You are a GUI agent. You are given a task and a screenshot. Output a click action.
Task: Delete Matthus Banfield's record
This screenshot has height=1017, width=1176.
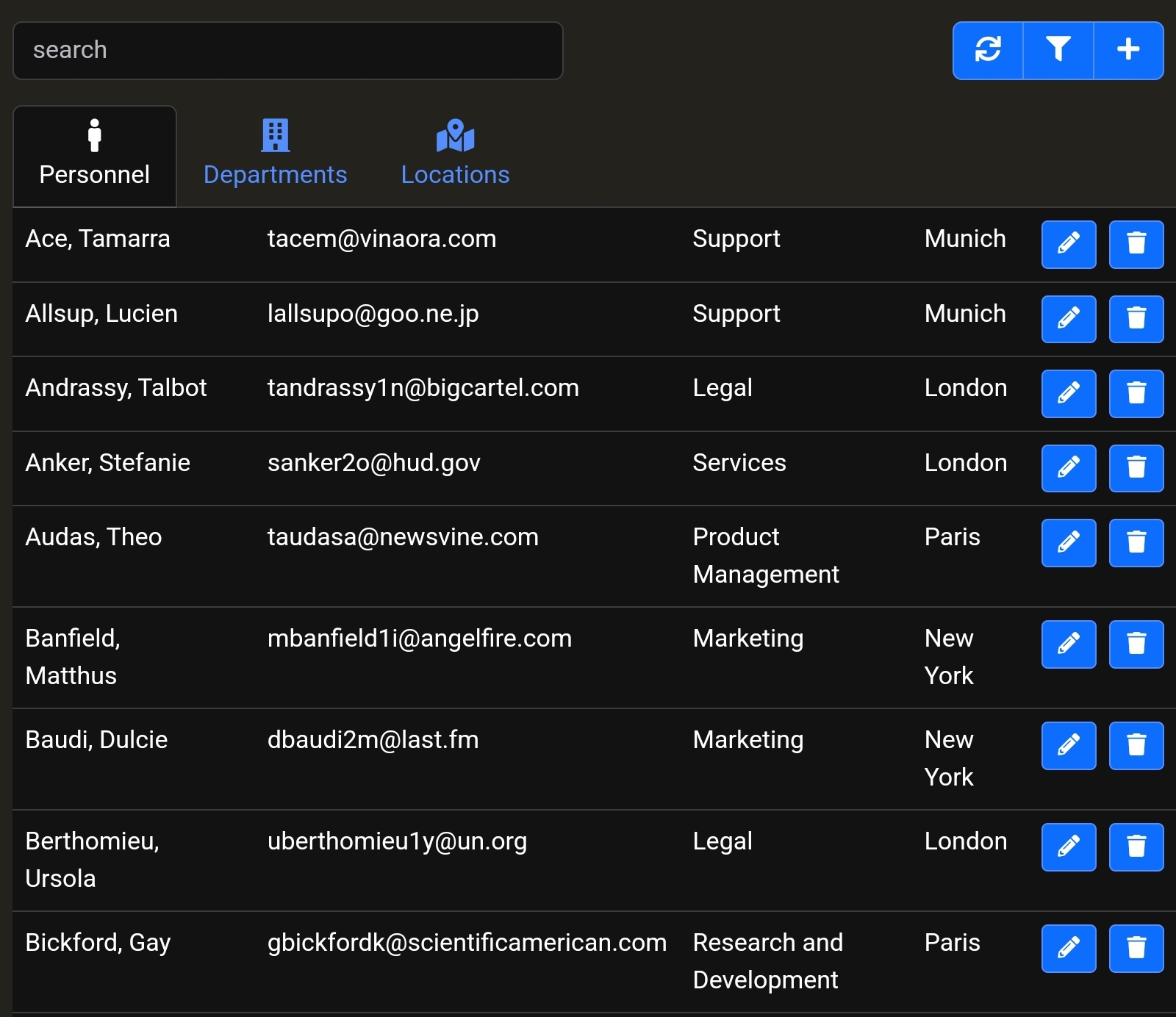pos(1136,644)
